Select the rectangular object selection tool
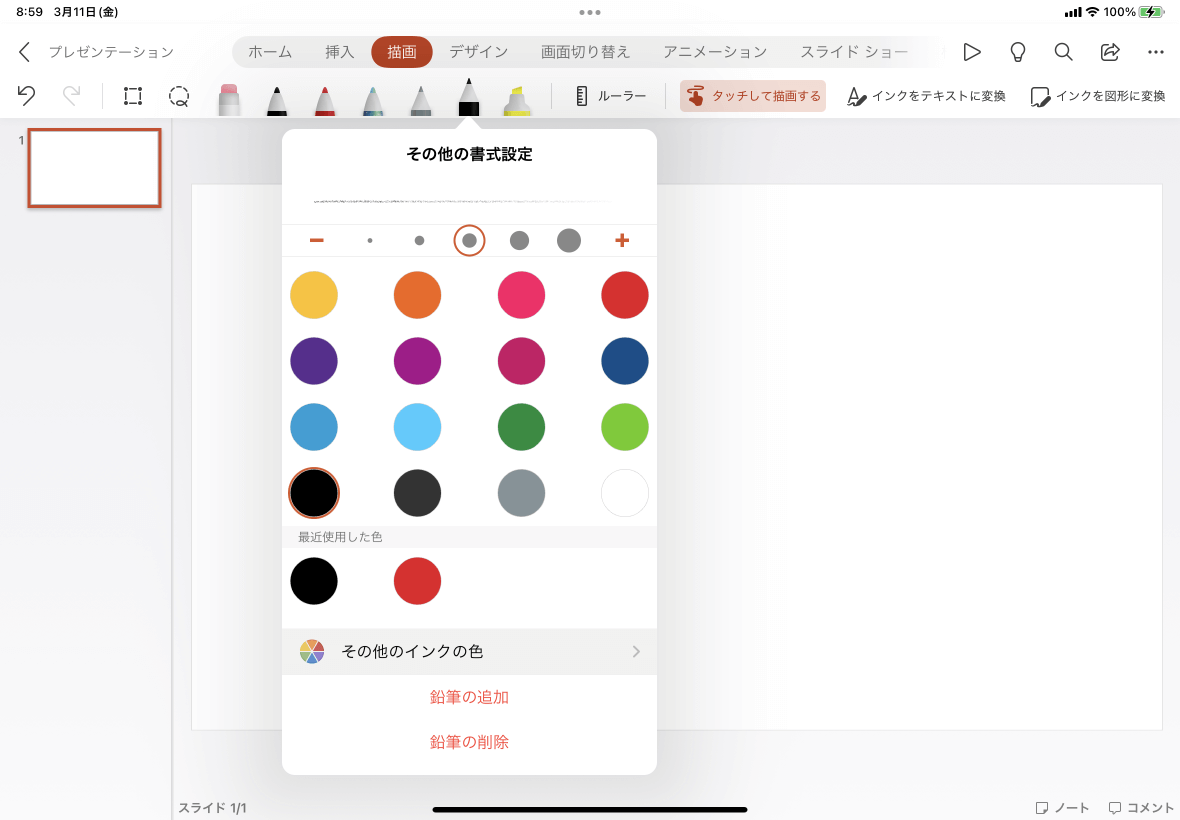 (132, 96)
